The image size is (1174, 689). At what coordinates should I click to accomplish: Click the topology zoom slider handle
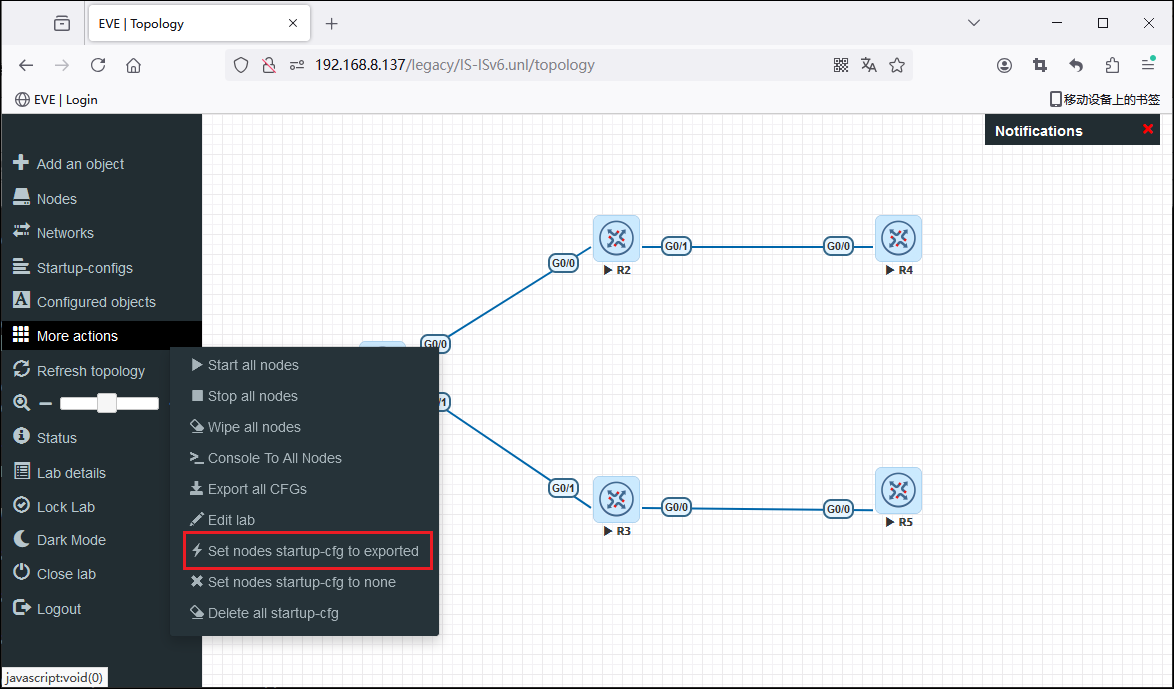click(x=107, y=403)
